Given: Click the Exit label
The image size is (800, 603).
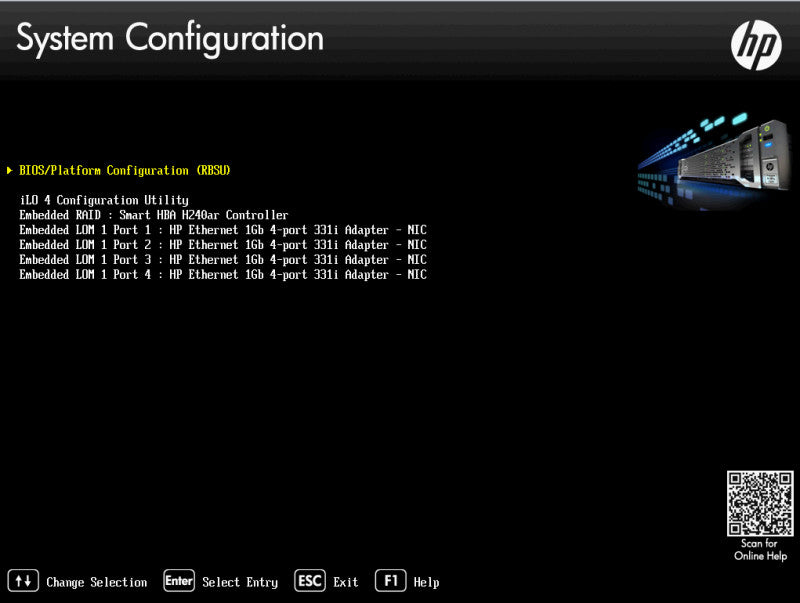Looking at the screenshot, I should [345, 582].
